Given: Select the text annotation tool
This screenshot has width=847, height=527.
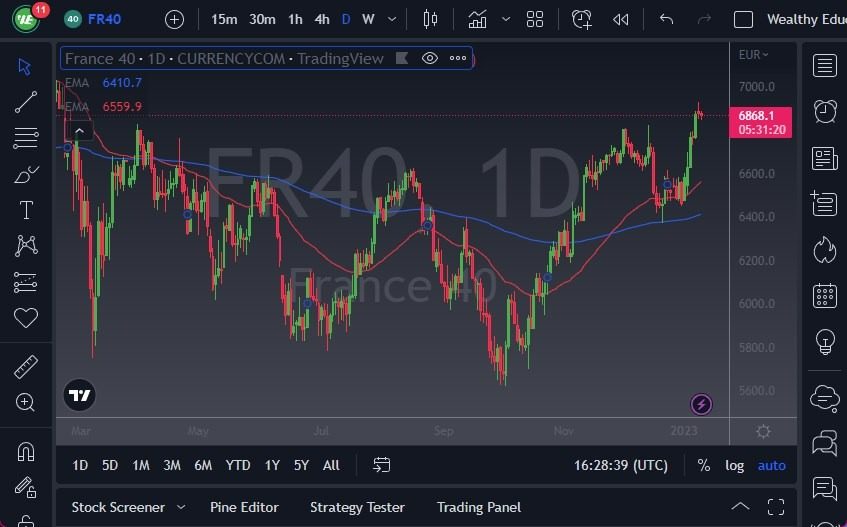Looking at the screenshot, I should (26, 210).
